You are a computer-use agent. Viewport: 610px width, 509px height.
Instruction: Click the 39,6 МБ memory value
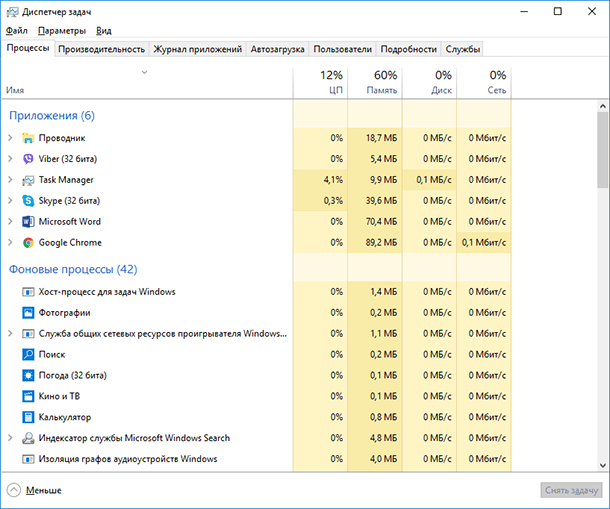(381, 200)
